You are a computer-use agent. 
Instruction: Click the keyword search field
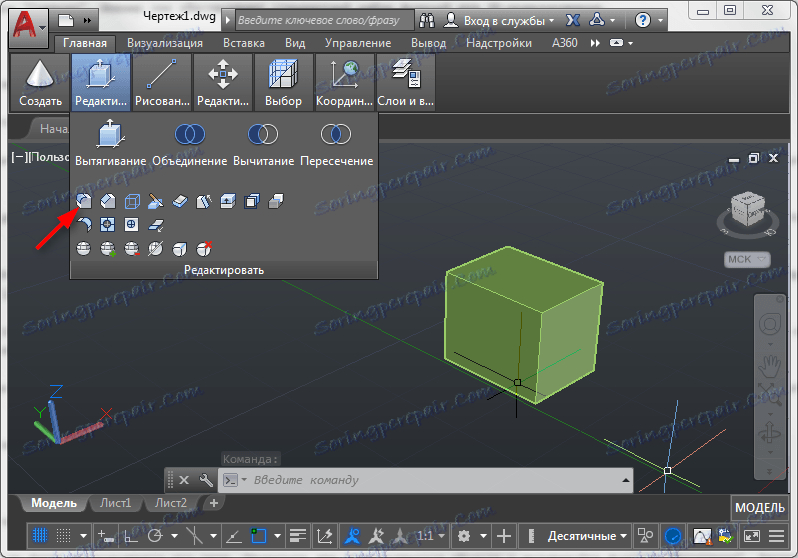point(324,20)
